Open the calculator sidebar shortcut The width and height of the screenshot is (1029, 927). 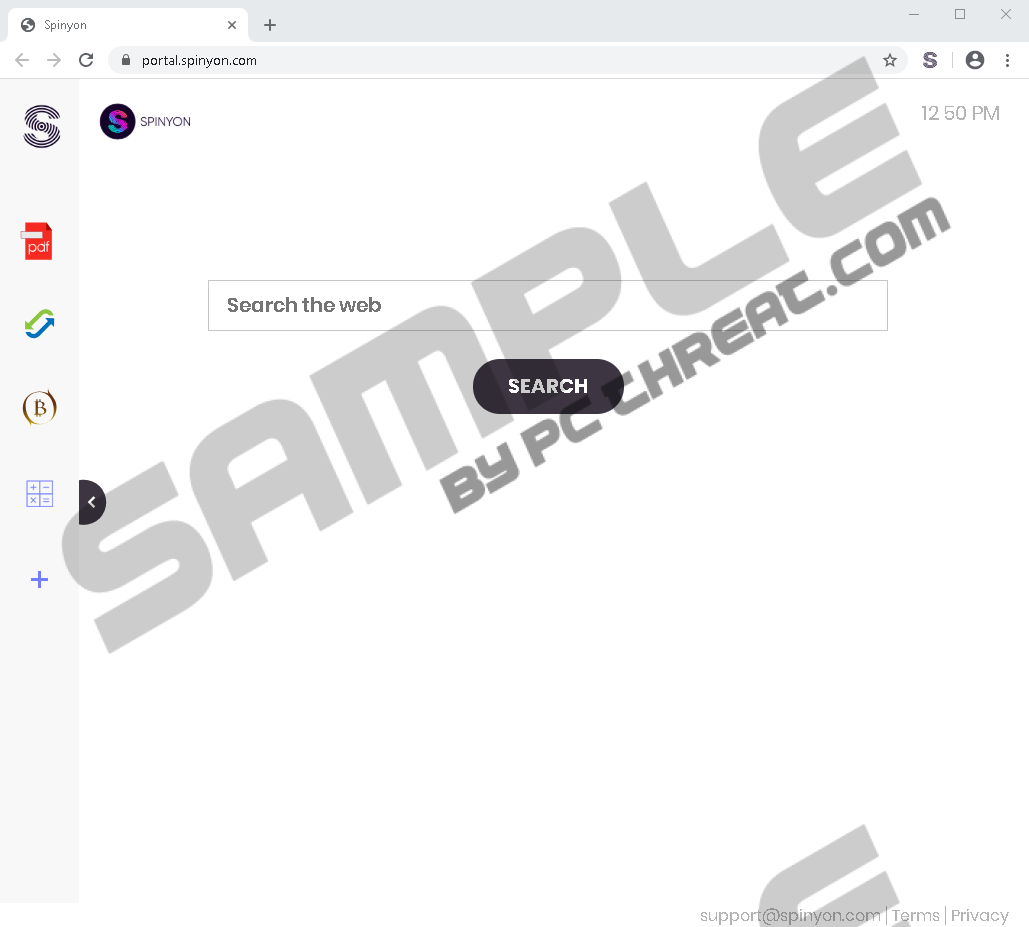coord(39,493)
